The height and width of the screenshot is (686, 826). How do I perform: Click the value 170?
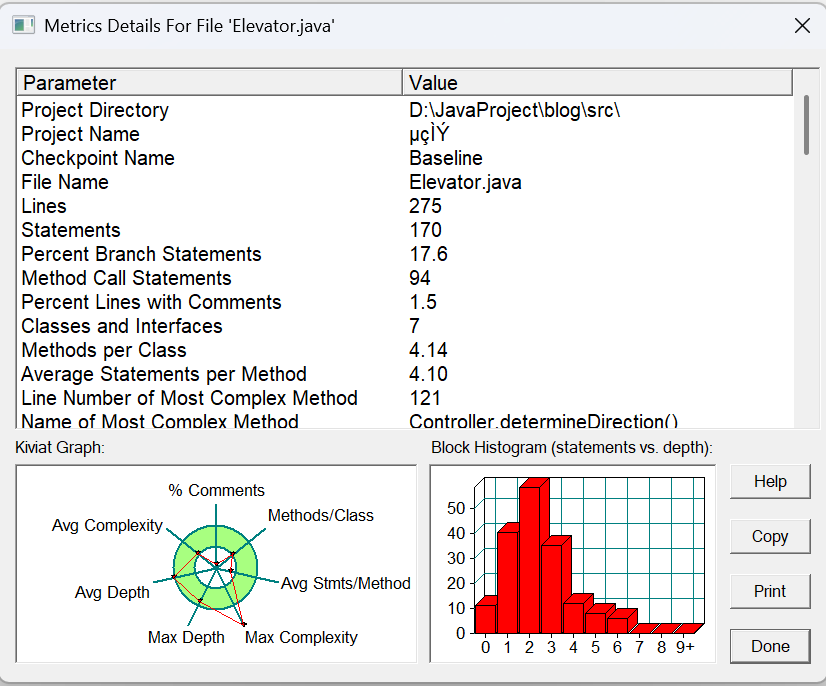[425, 230]
